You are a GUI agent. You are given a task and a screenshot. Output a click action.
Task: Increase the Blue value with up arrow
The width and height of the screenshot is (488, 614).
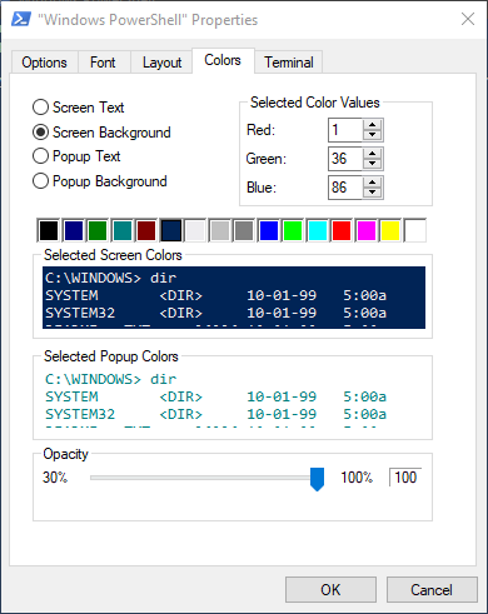372,182
